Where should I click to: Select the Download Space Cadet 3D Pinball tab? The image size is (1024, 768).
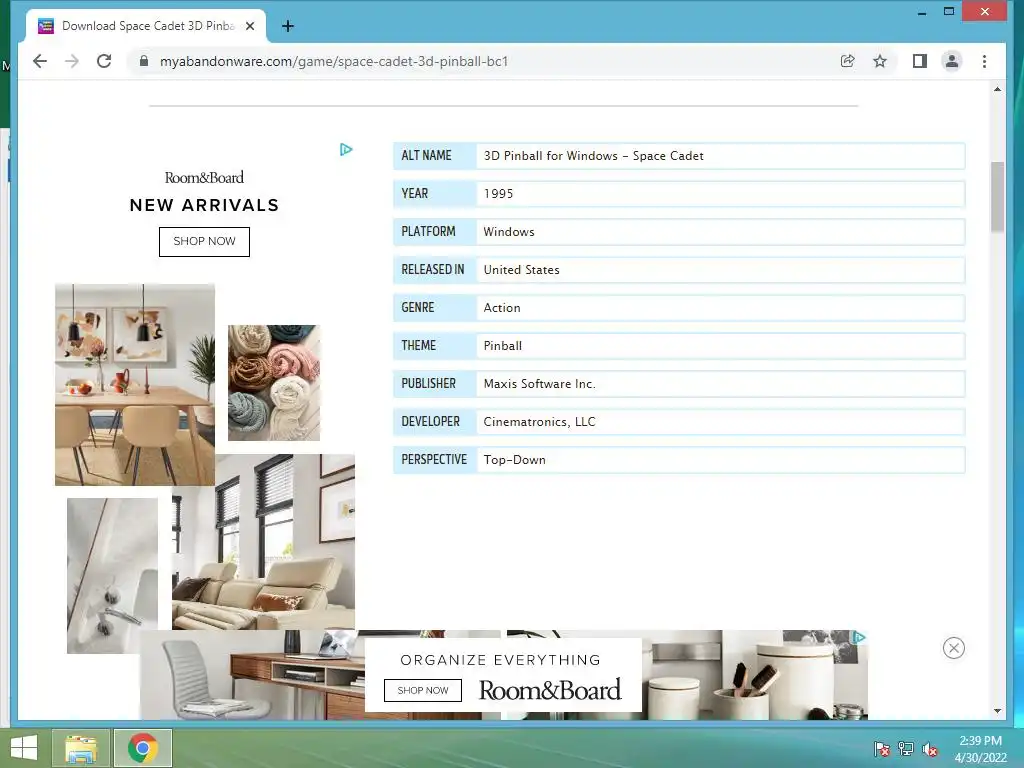pyautogui.click(x=146, y=26)
